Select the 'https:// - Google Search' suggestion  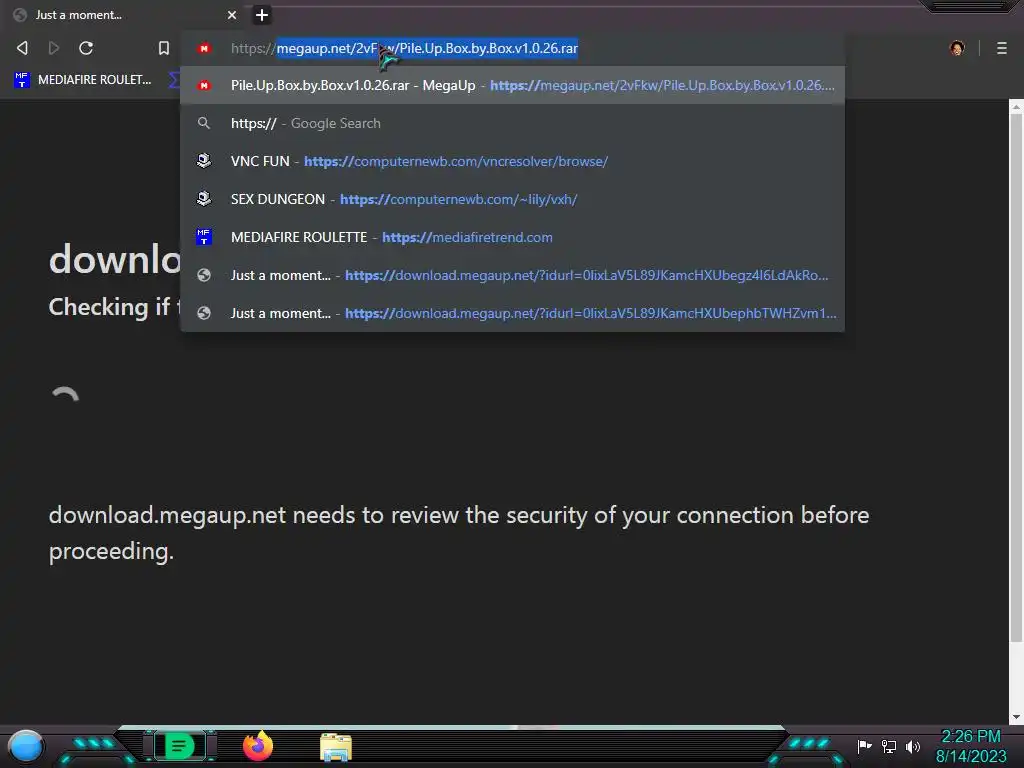click(x=513, y=123)
